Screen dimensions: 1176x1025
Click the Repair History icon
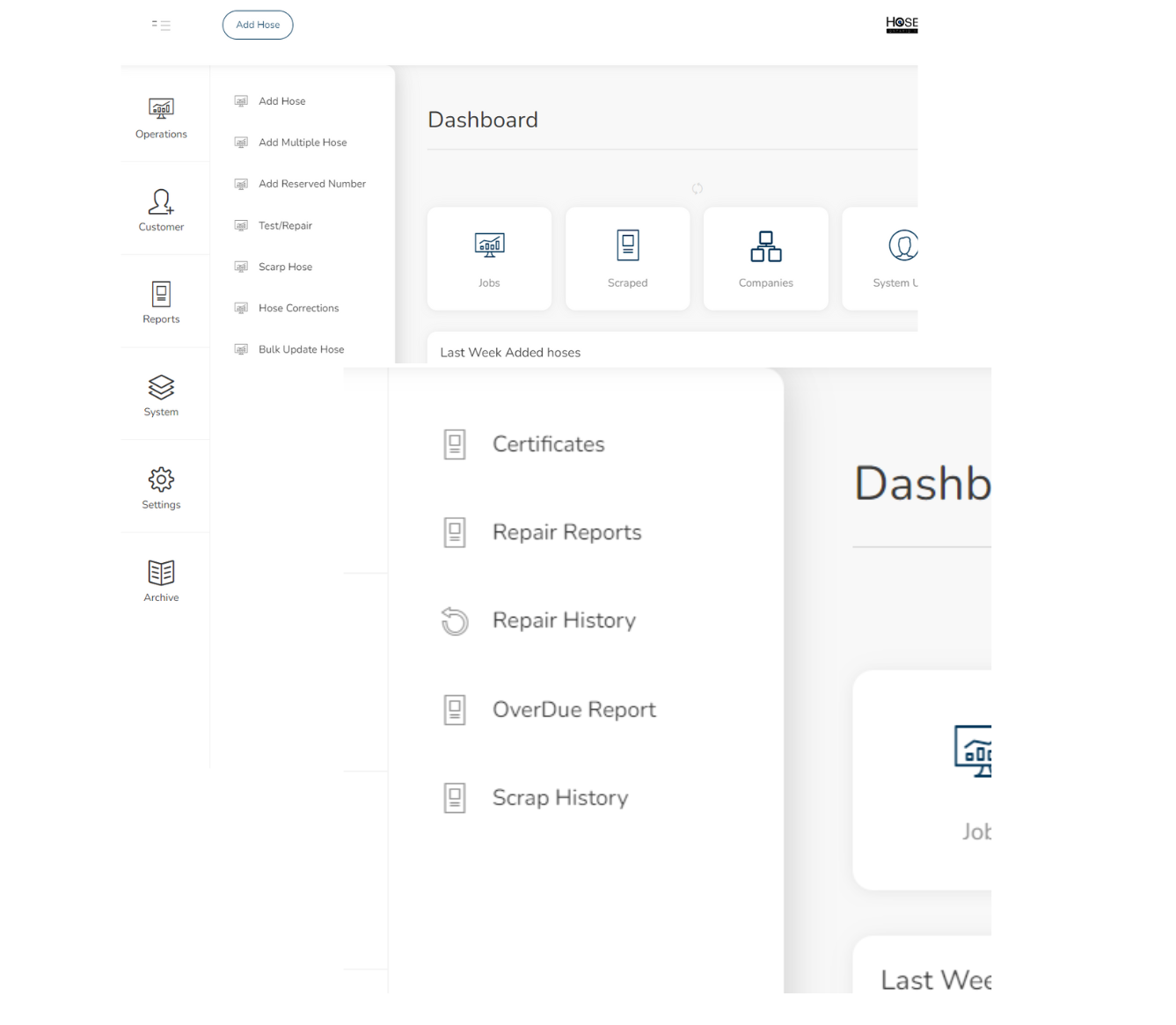coord(455,621)
